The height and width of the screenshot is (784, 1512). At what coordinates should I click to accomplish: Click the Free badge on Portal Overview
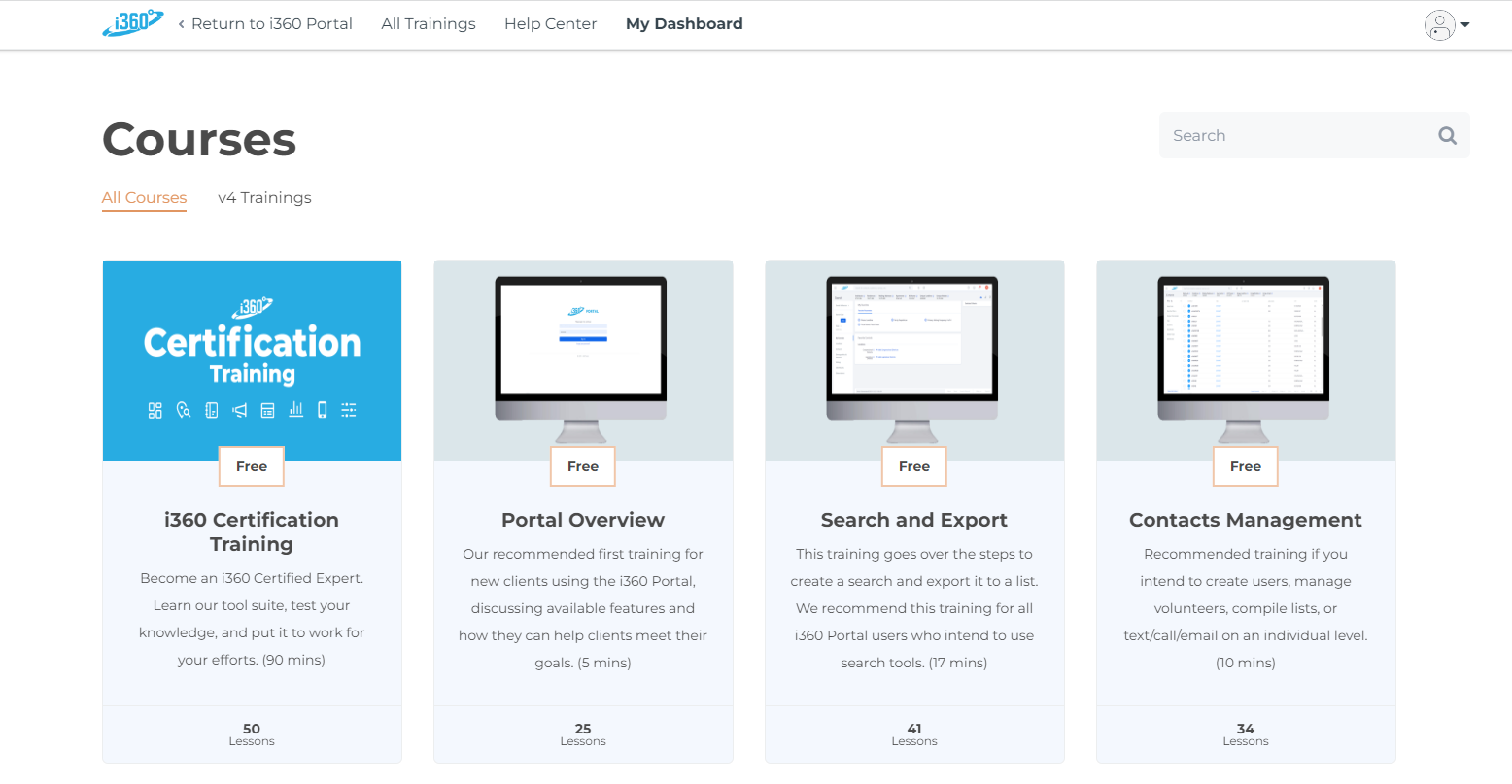point(583,466)
